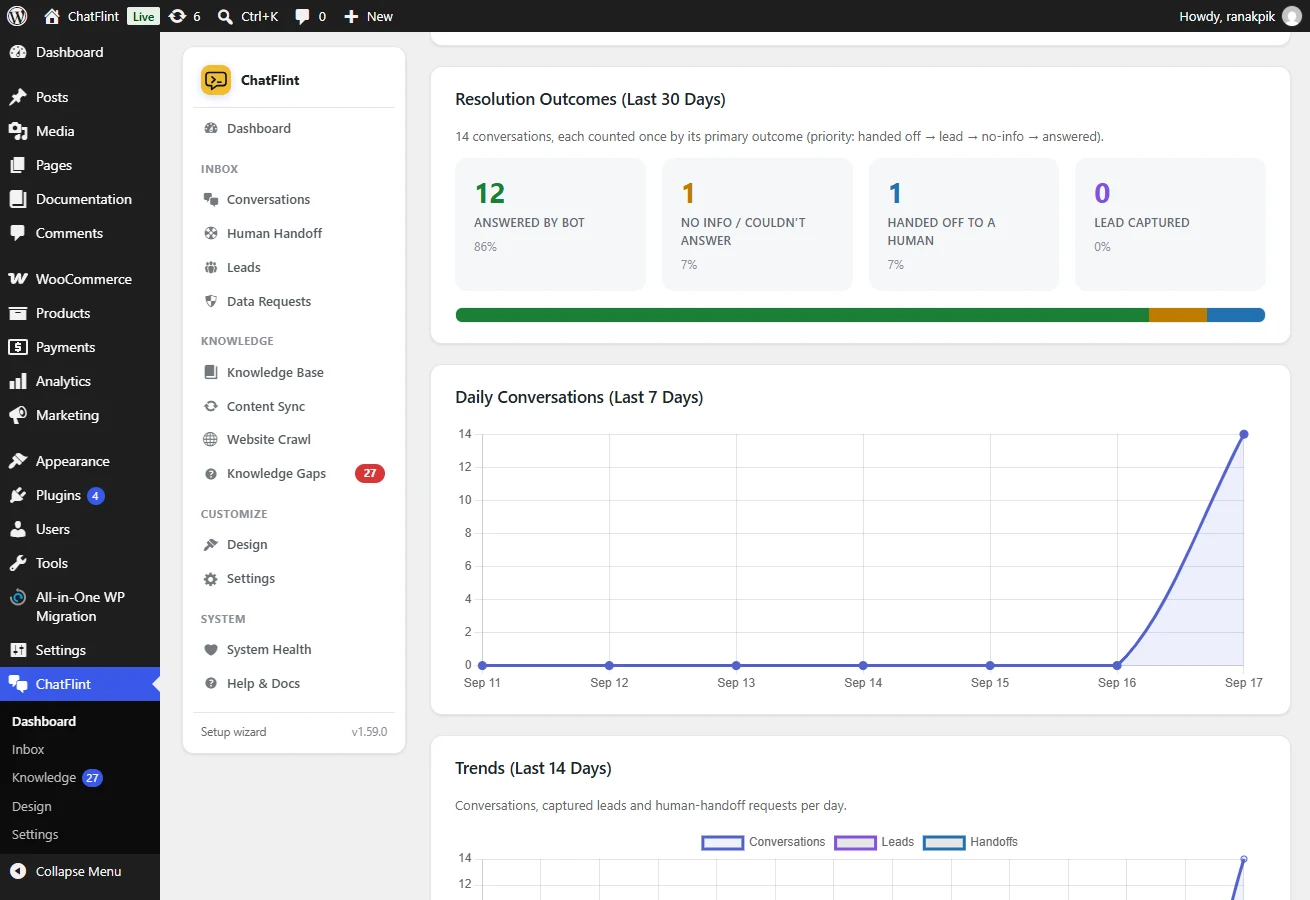Open Knowledge Gaps with the 27 badge
The image size is (1310, 900).
[294, 473]
